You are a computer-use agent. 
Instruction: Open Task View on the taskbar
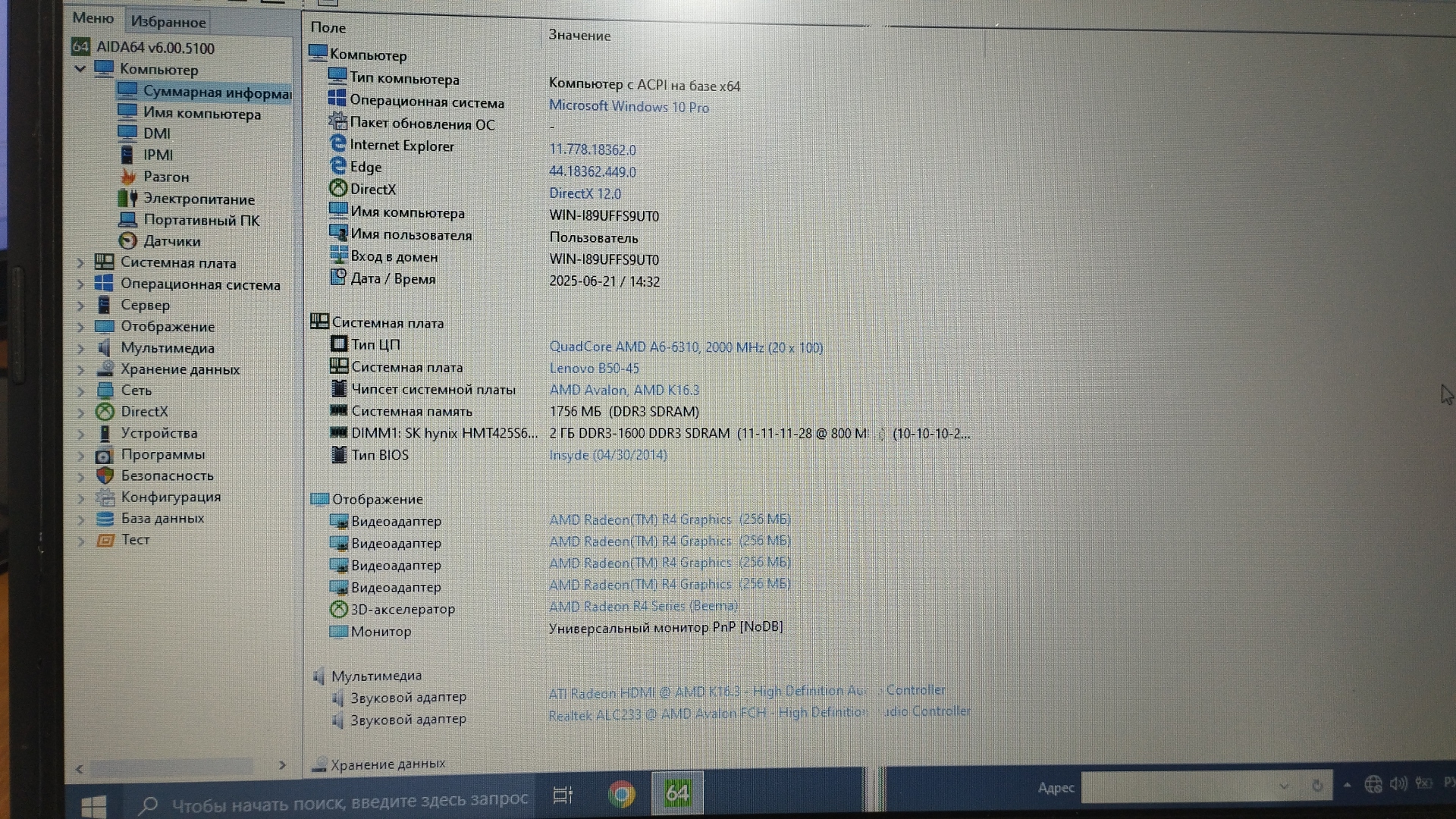(x=563, y=795)
